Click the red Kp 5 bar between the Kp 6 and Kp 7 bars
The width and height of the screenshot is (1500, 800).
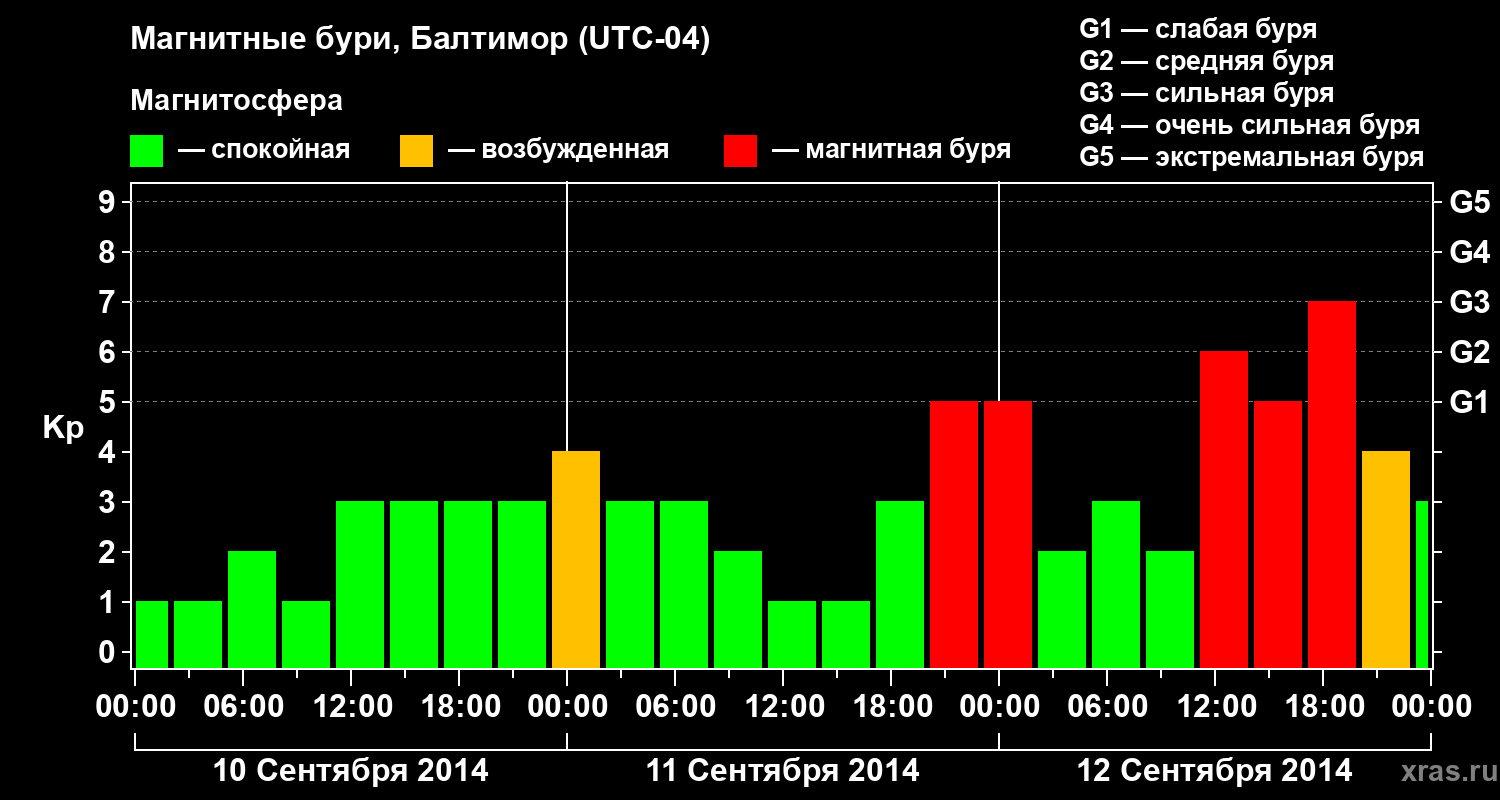point(1278,534)
